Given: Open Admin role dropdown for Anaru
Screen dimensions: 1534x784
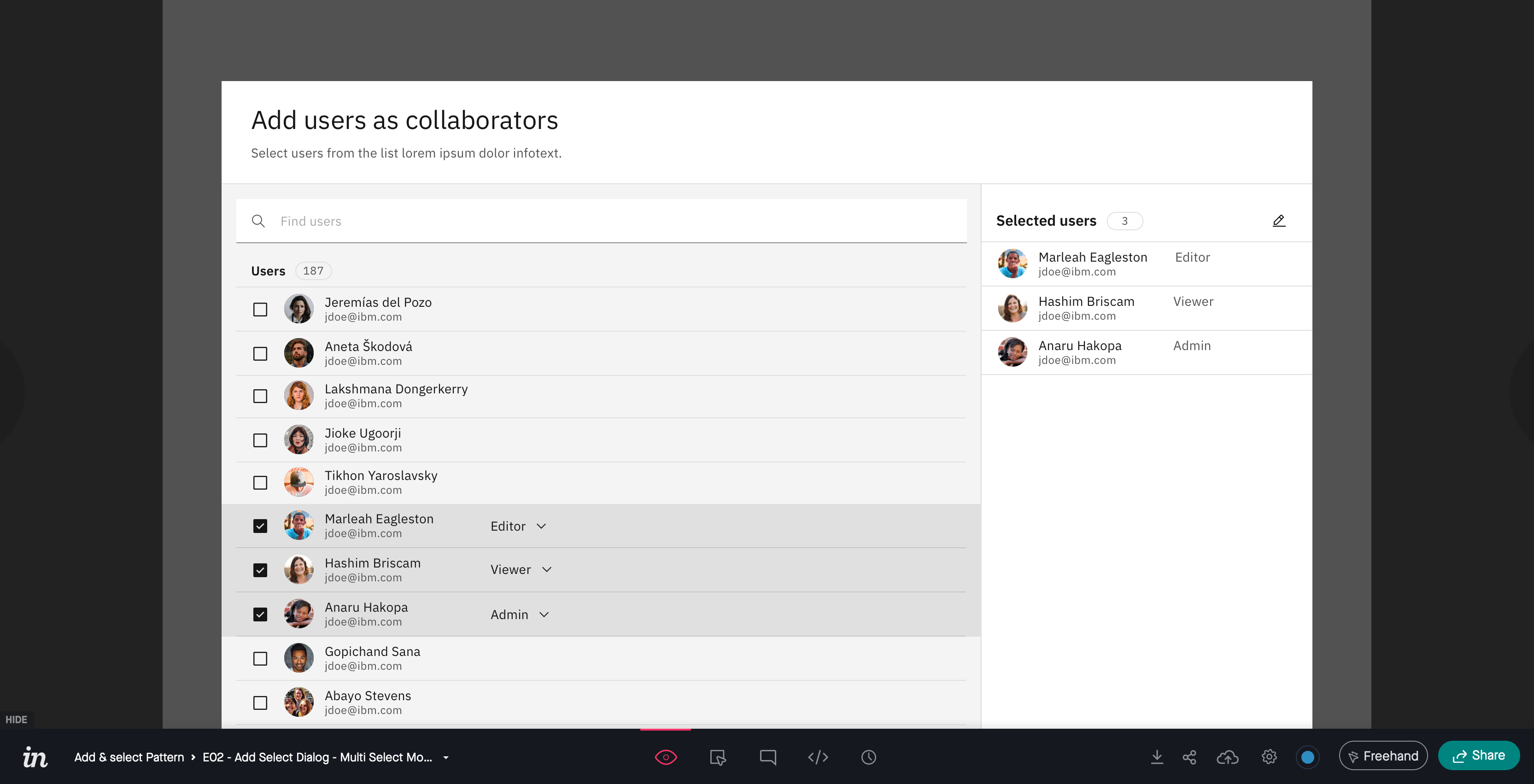Looking at the screenshot, I should pos(519,614).
